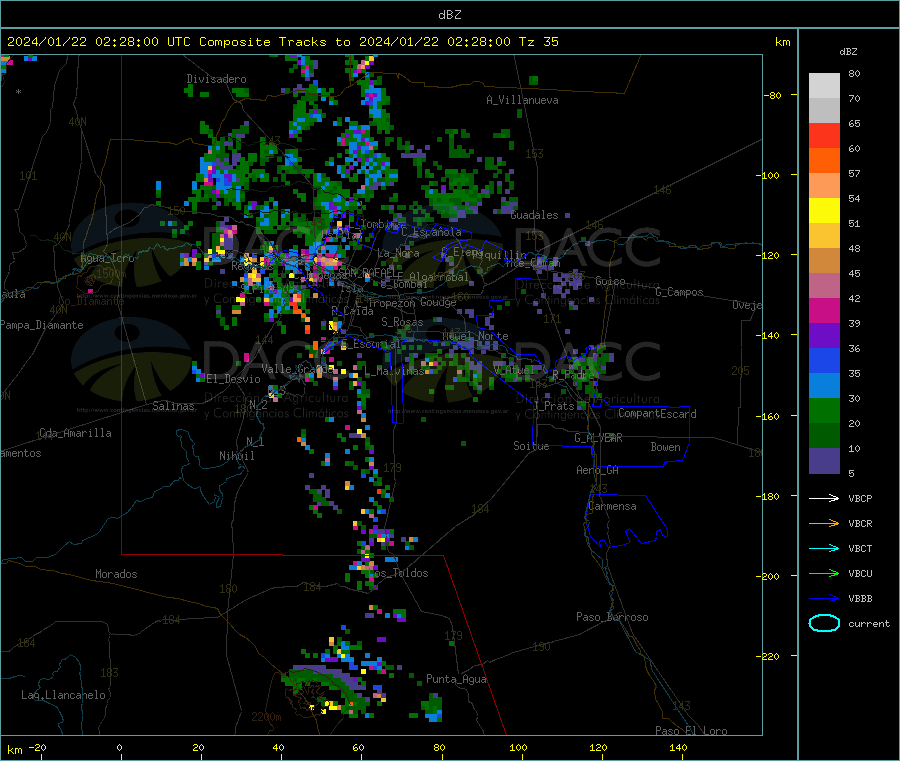Select the red swatch between 65 and 60
This screenshot has height=761, width=900.
click(824, 135)
